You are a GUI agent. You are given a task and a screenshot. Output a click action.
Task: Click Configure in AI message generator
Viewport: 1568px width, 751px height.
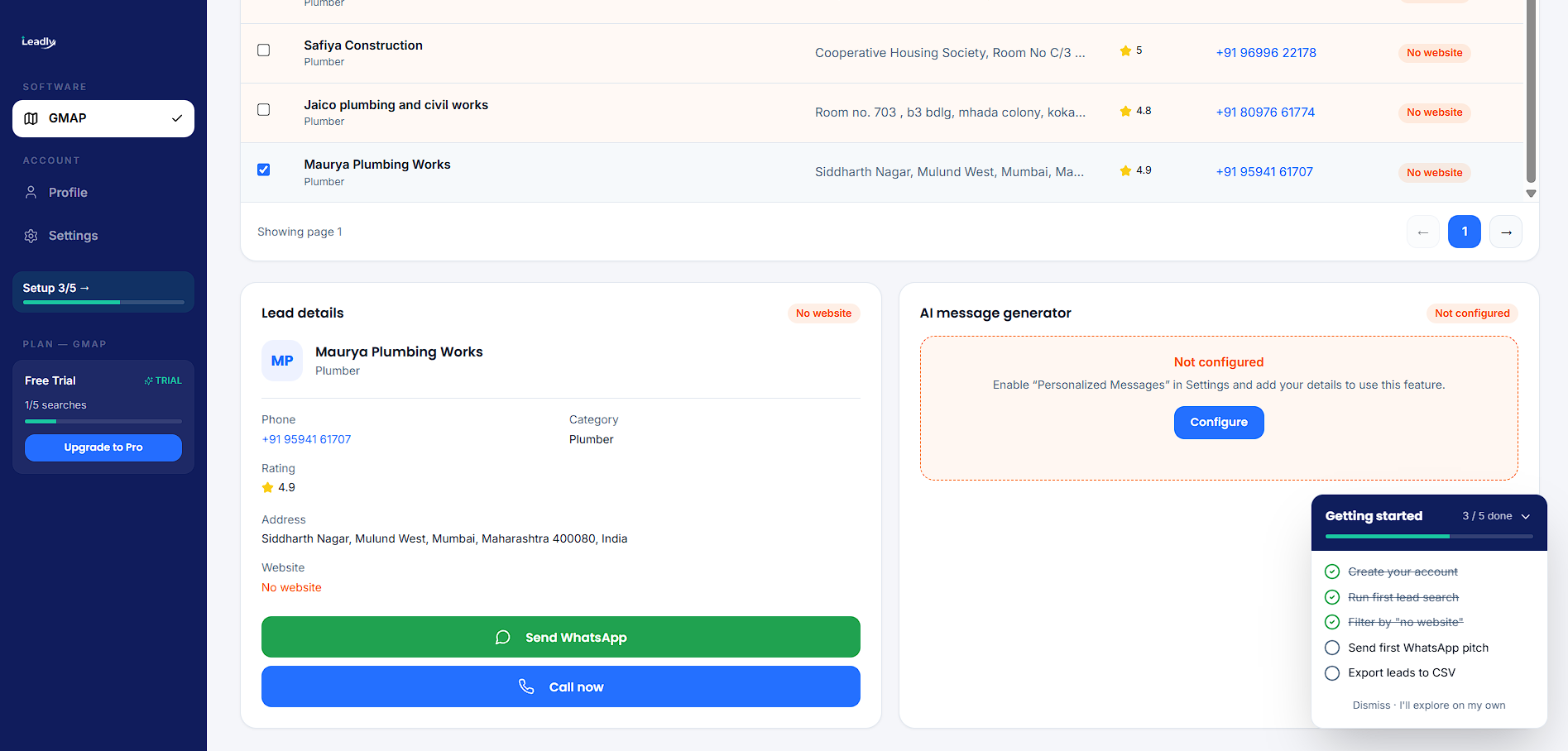point(1219,423)
